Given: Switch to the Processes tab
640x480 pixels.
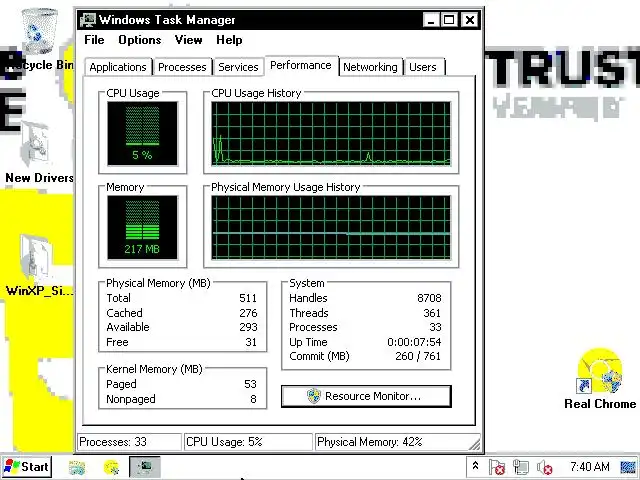Looking at the screenshot, I should pos(182,67).
